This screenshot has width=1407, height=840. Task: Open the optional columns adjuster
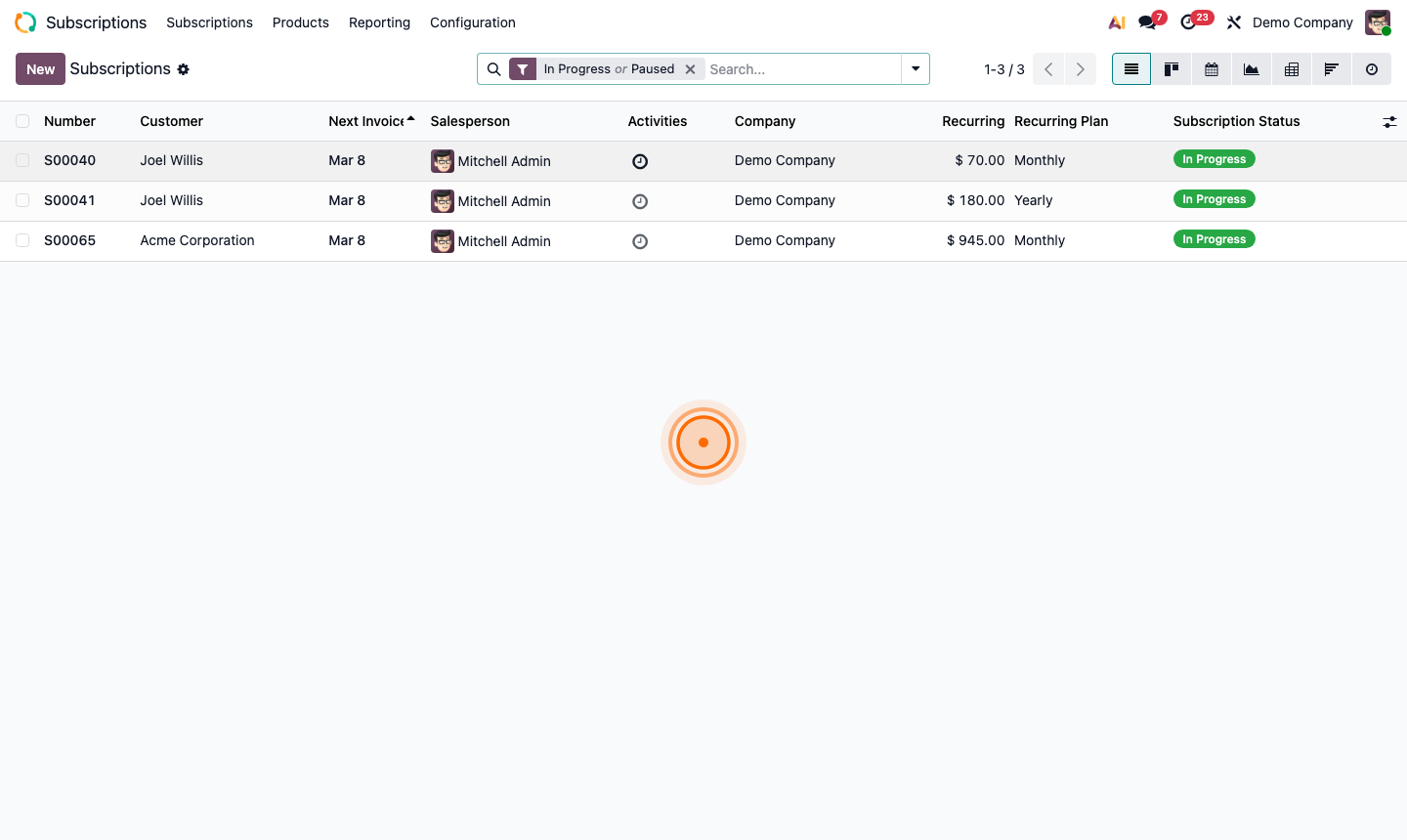pyautogui.click(x=1389, y=122)
